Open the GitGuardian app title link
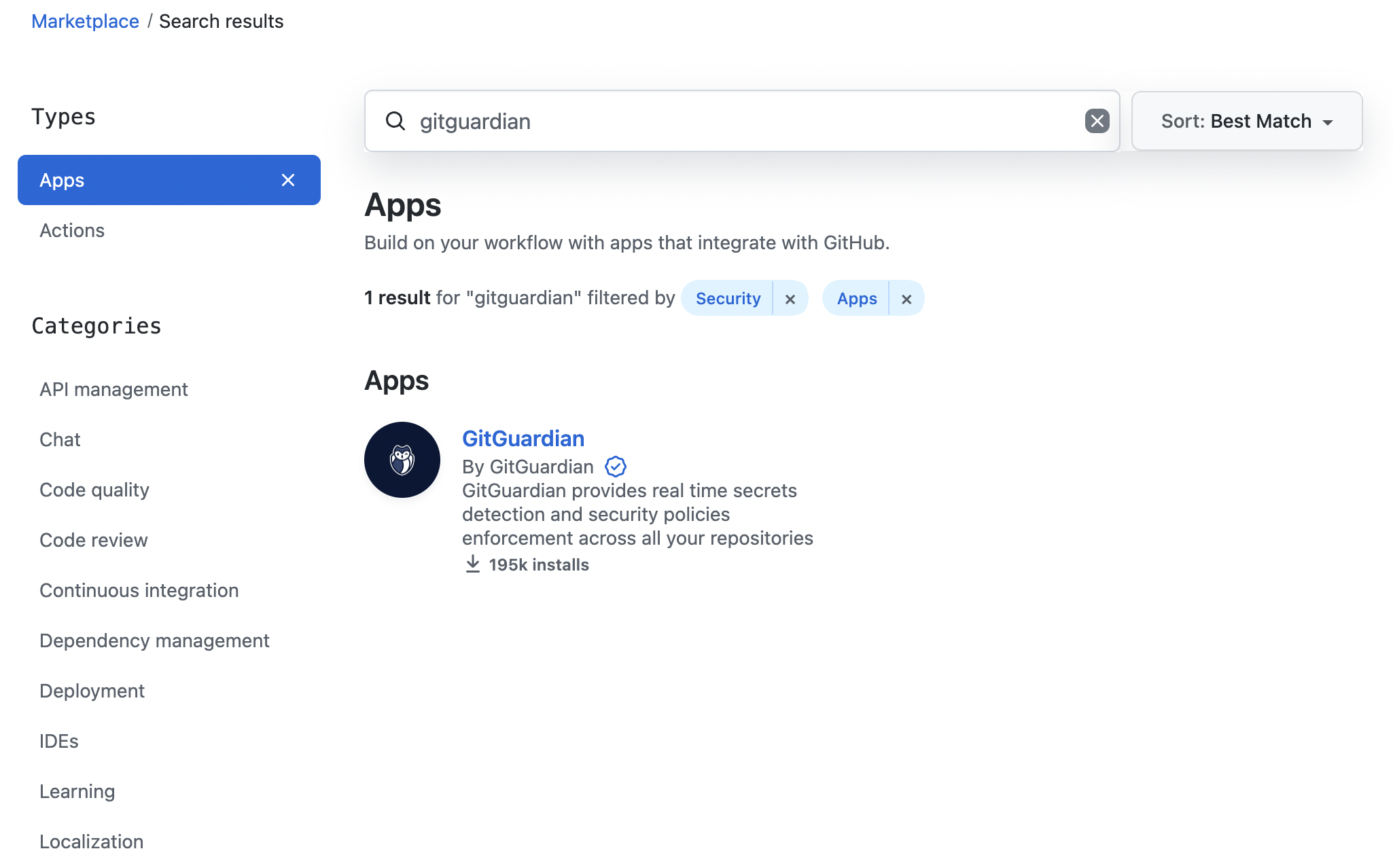Viewport: 1393px width, 868px height. click(523, 438)
